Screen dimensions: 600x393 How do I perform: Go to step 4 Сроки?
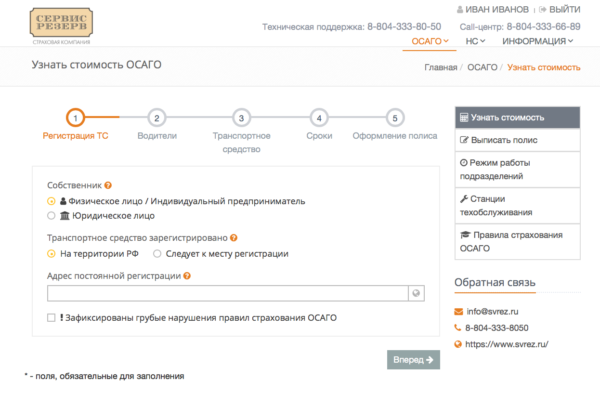319,118
